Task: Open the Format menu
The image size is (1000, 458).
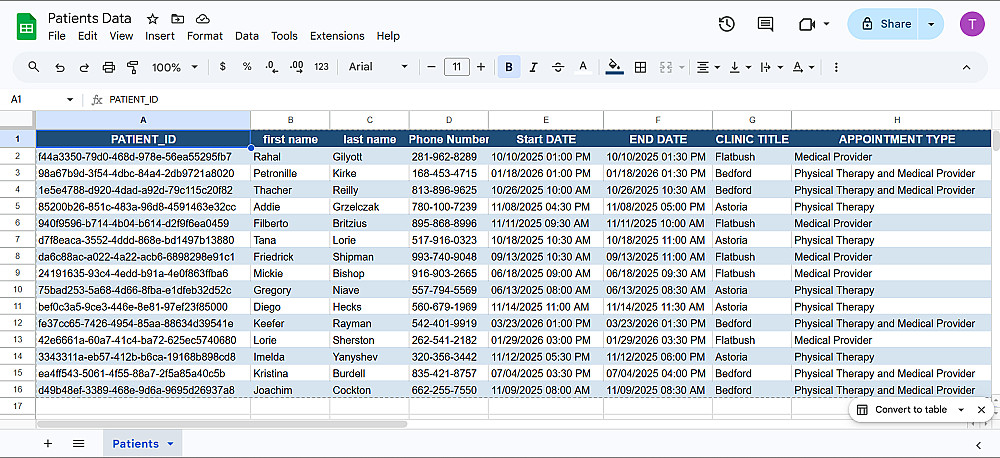Action: tap(205, 36)
